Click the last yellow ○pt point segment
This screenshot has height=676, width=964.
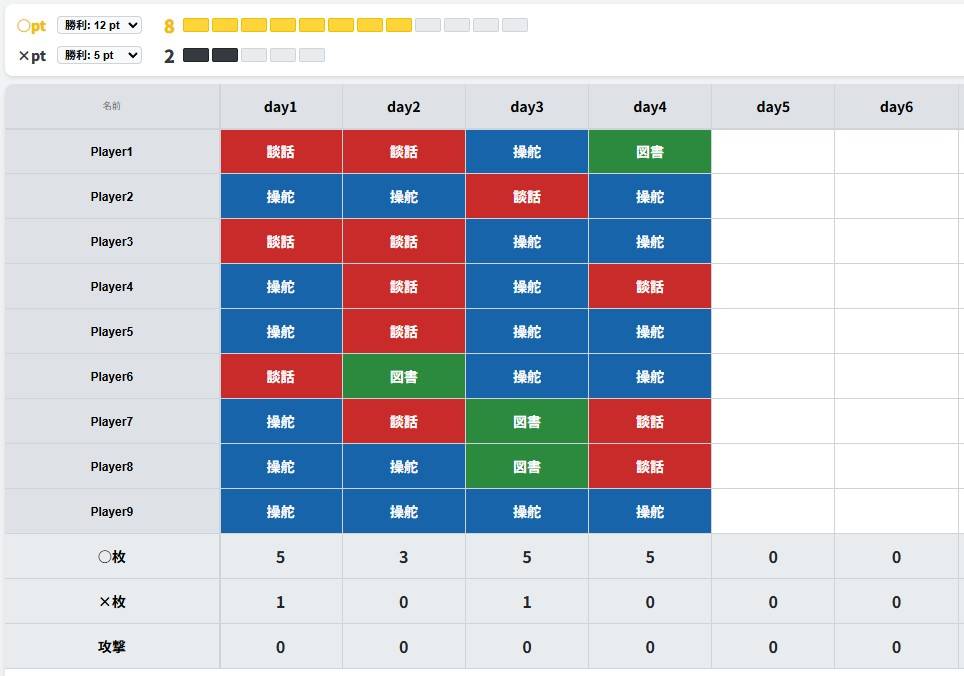(x=399, y=25)
